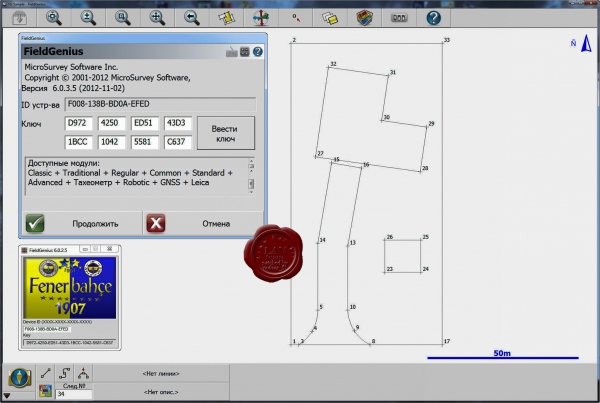
Task: Click the blue help icon in FieldGenius dialog
Action: 258,52
